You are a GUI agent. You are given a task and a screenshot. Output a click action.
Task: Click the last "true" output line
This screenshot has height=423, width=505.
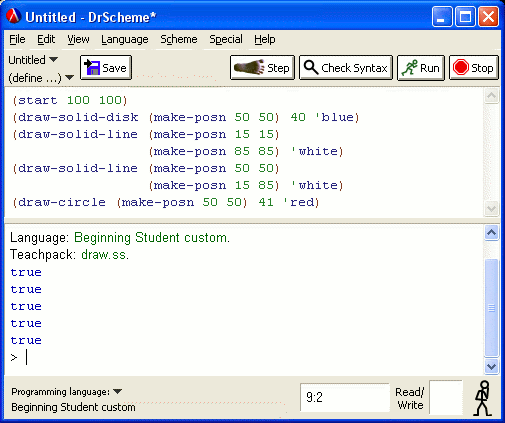[26, 340]
